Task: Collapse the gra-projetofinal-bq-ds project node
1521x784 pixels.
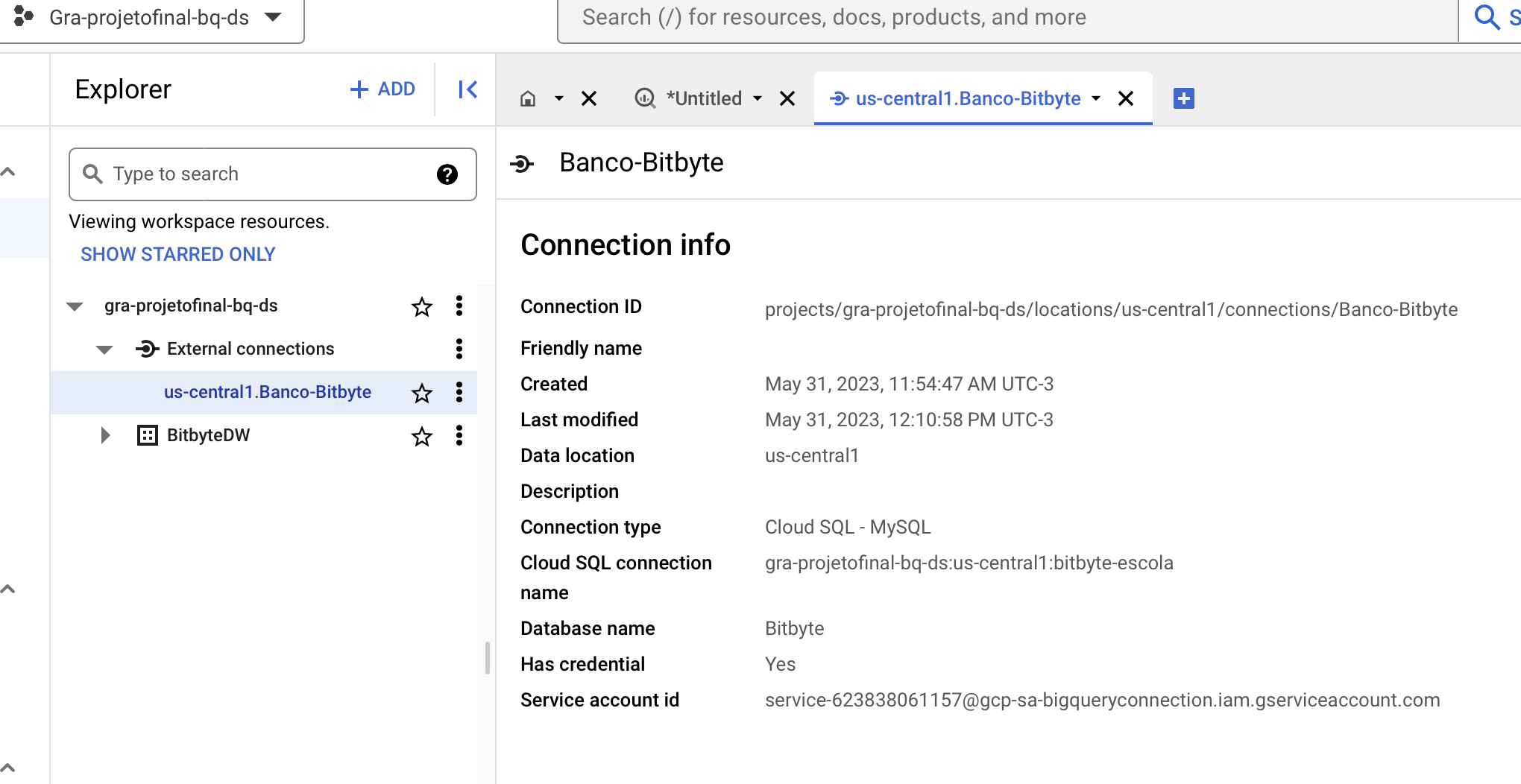Action: pyautogui.click(x=75, y=306)
